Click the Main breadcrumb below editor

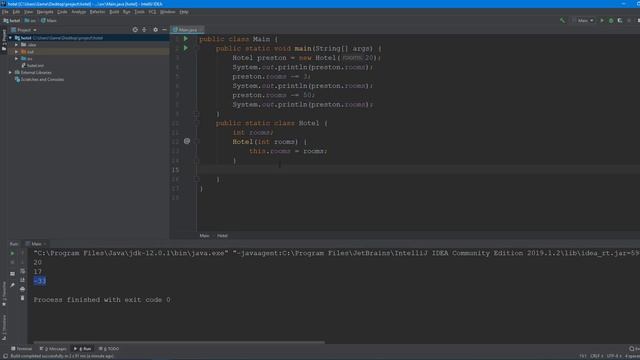pyautogui.click(x=204, y=236)
